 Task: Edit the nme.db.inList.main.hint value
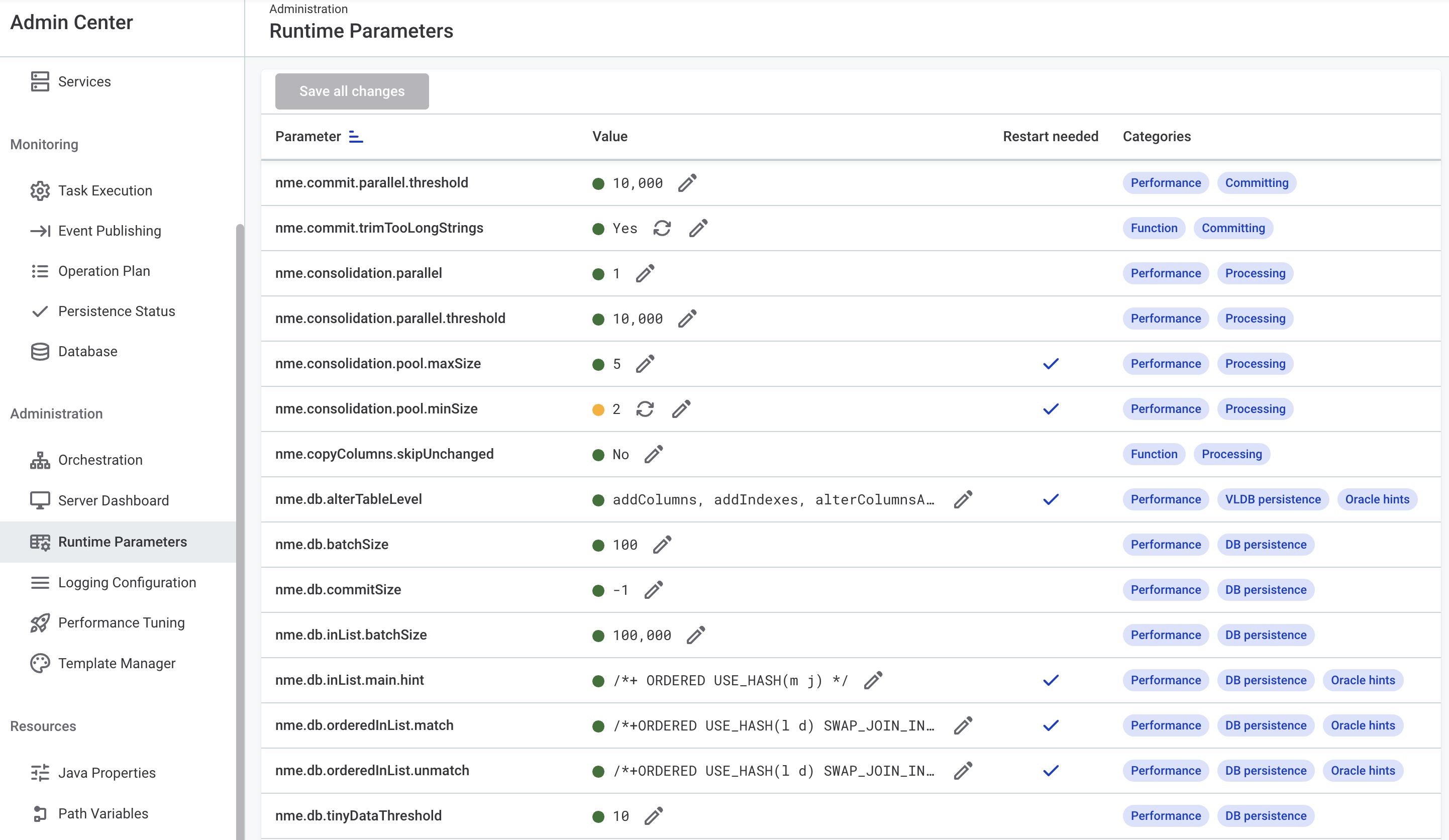pyautogui.click(x=873, y=681)
